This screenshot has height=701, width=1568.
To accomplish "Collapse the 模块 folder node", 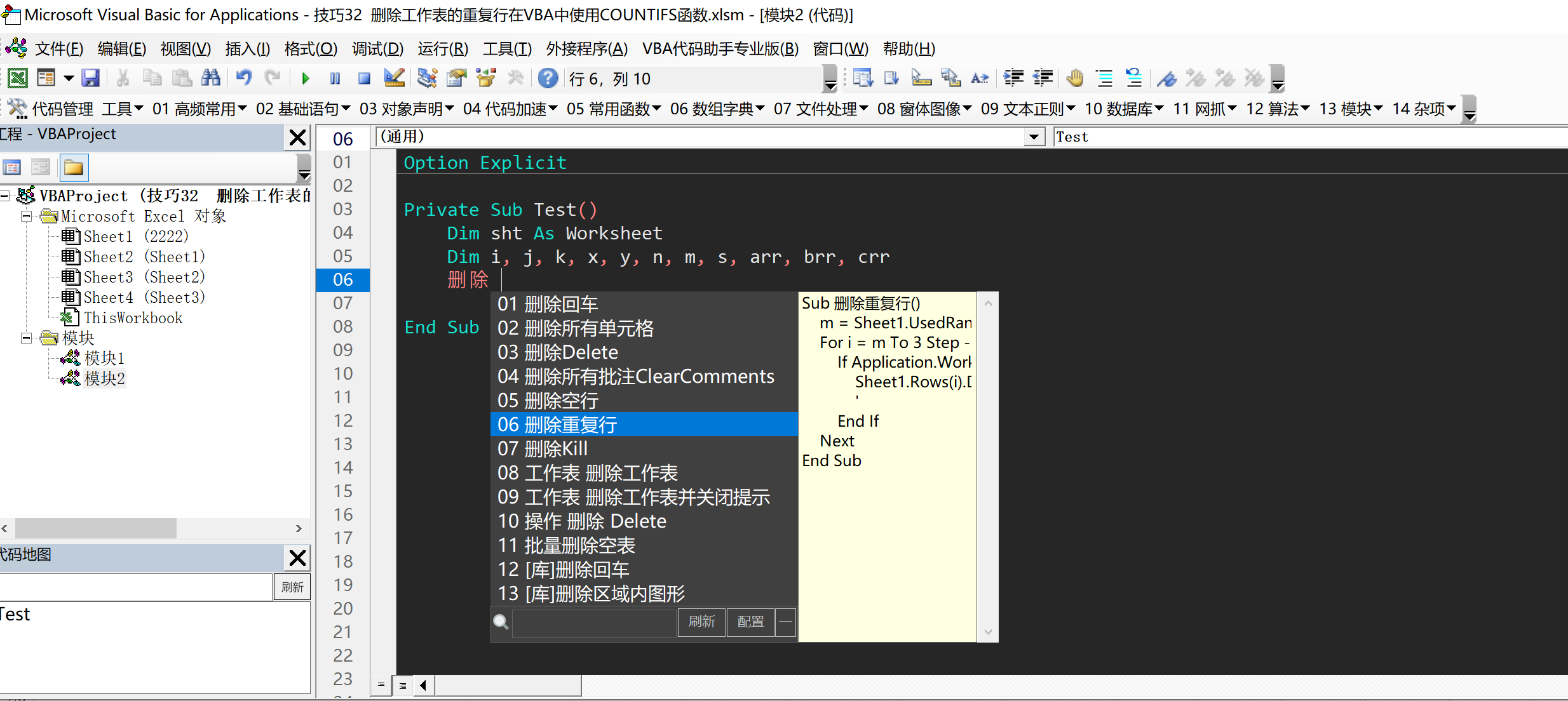I will click(x=26, y=338).
